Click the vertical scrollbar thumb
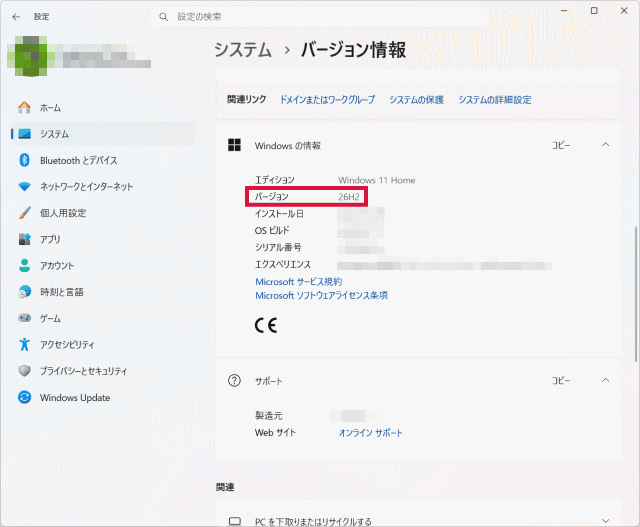The height and width of the screenshot is (527, 640). [x=636, y=294]
